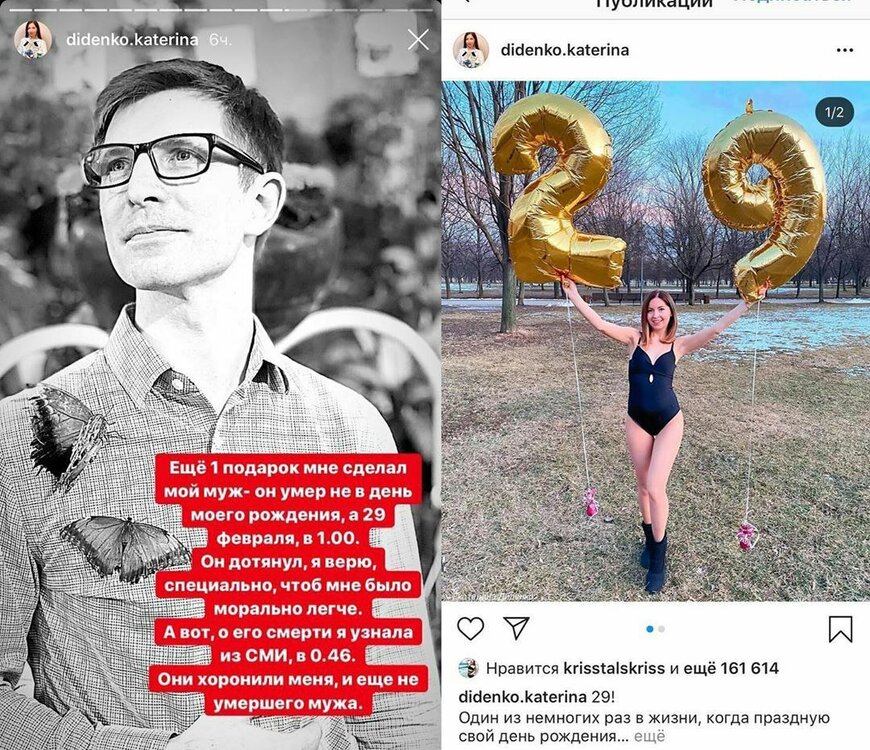The image size is (870, 750).
Task: Tap the didenko.katerina username above the post
Action: point(565,50)
